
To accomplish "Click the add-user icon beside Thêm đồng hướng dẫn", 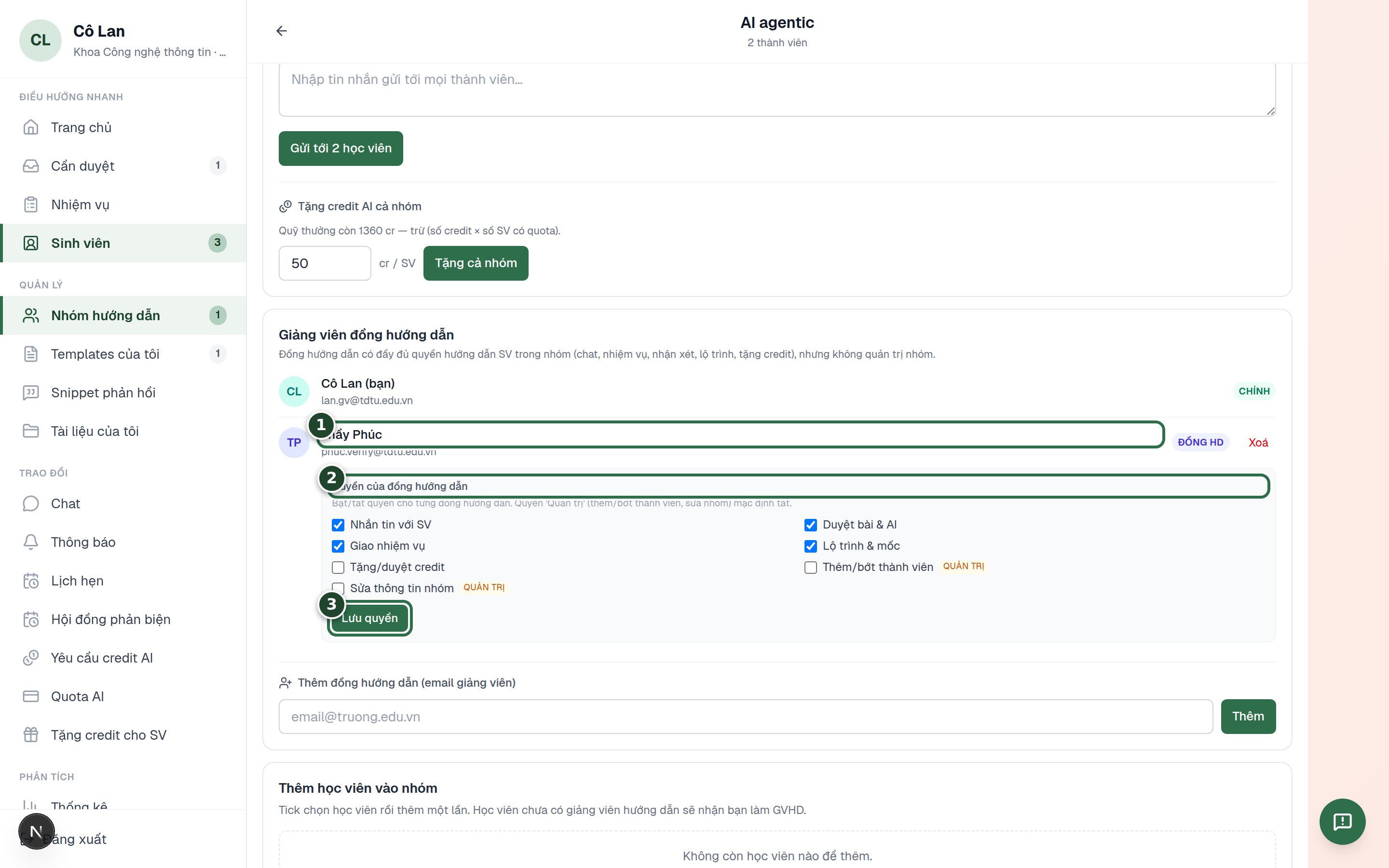I will tap(285, 682).
